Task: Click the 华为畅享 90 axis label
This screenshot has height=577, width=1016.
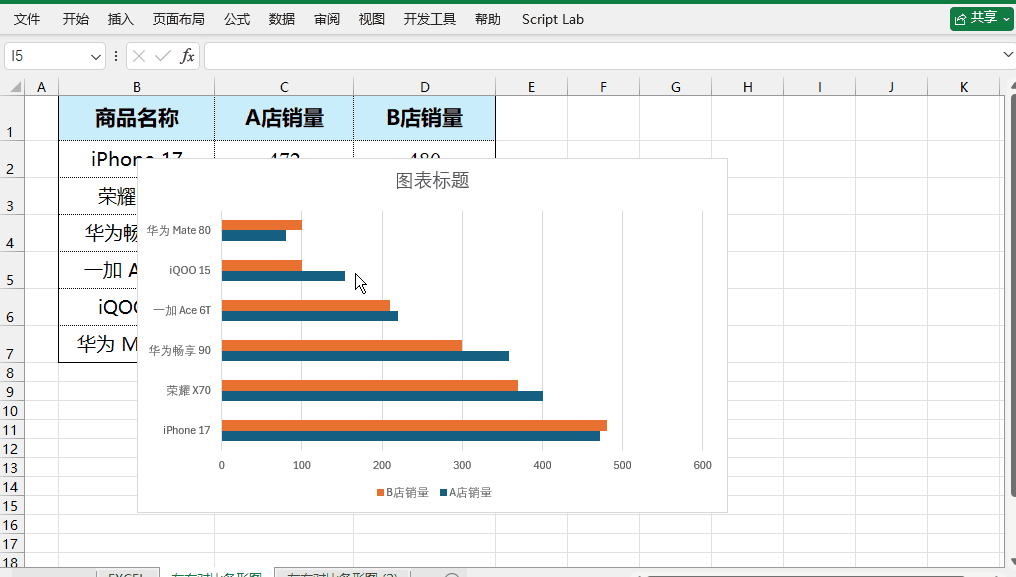Action: [x=179, y=351]
